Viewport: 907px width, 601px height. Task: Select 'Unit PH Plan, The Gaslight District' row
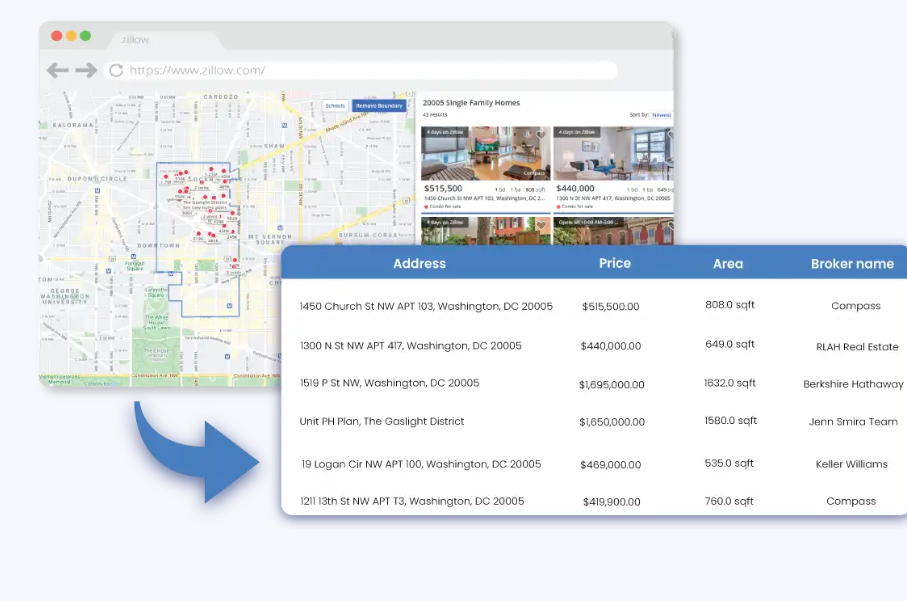(382, 422)
